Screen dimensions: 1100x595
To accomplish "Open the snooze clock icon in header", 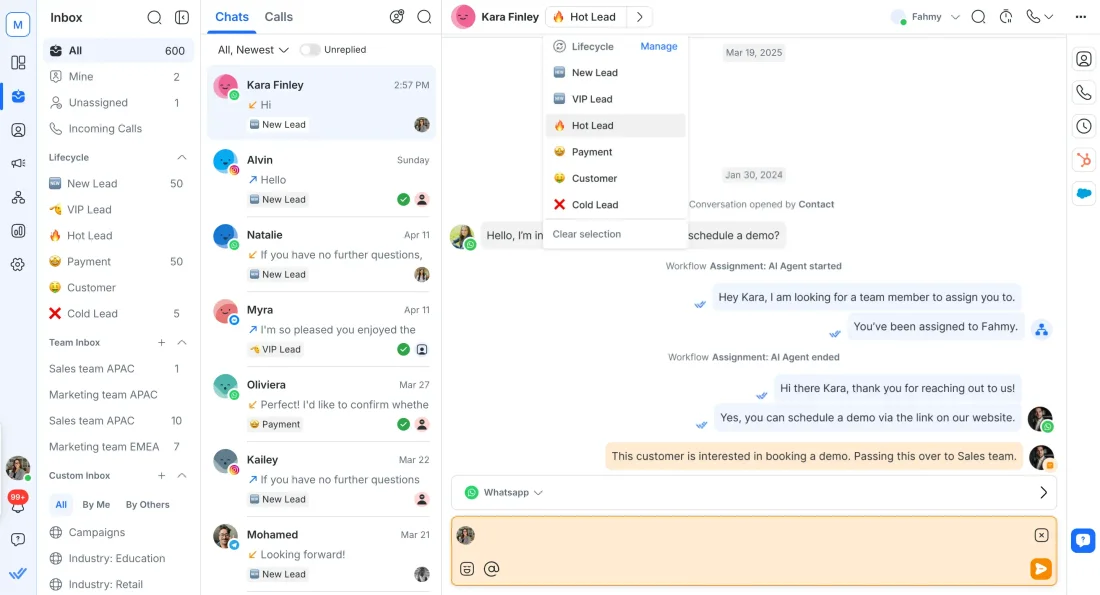I will [1006, 17].
